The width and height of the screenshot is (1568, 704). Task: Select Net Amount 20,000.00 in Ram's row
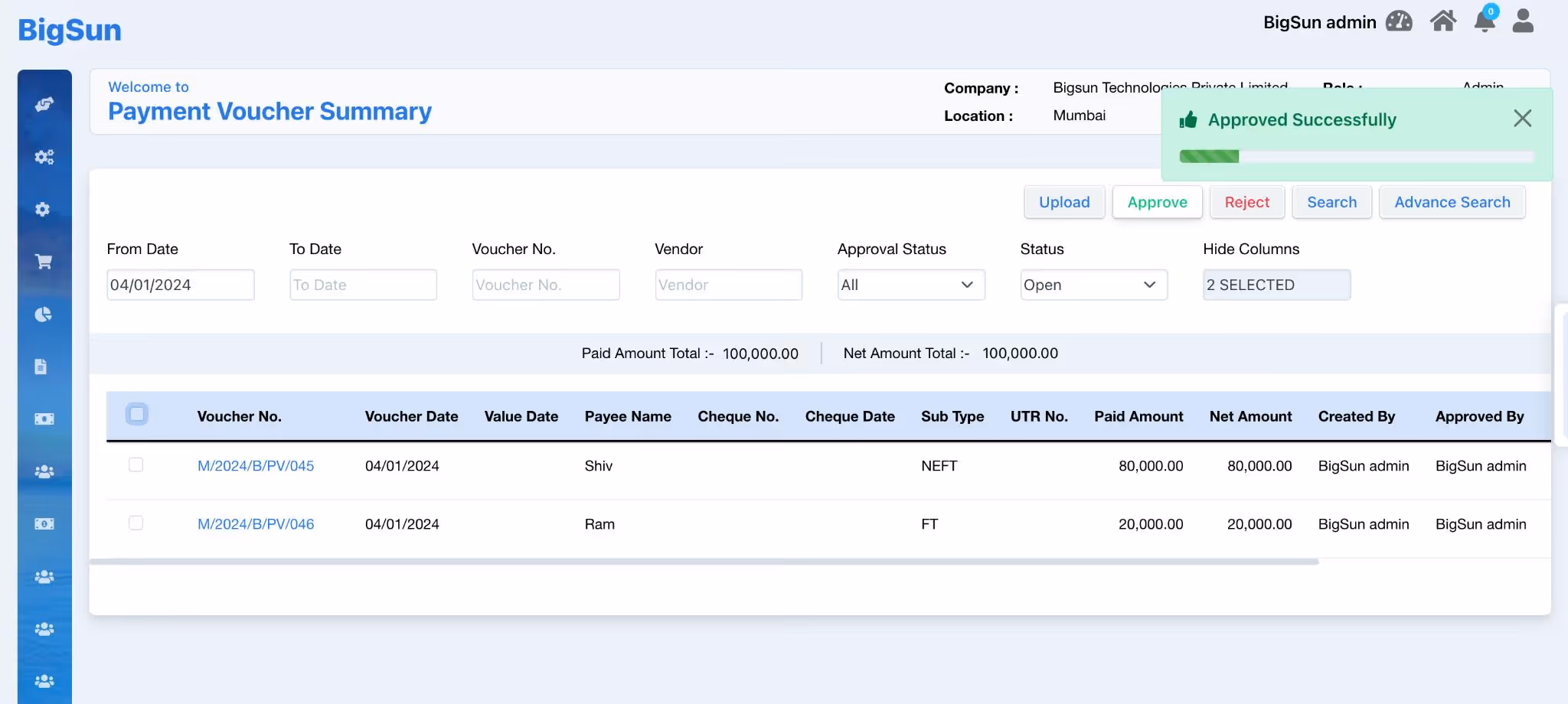1259,524
